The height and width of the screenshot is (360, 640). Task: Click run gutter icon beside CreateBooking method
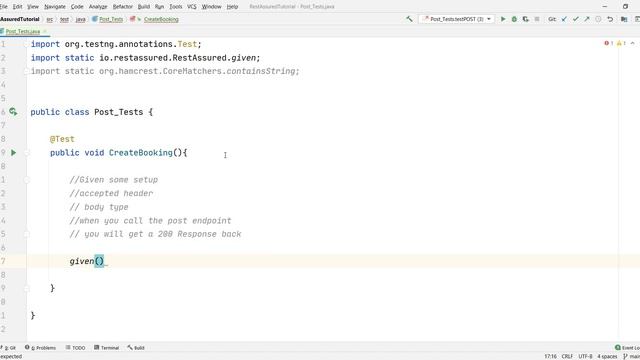13,153
